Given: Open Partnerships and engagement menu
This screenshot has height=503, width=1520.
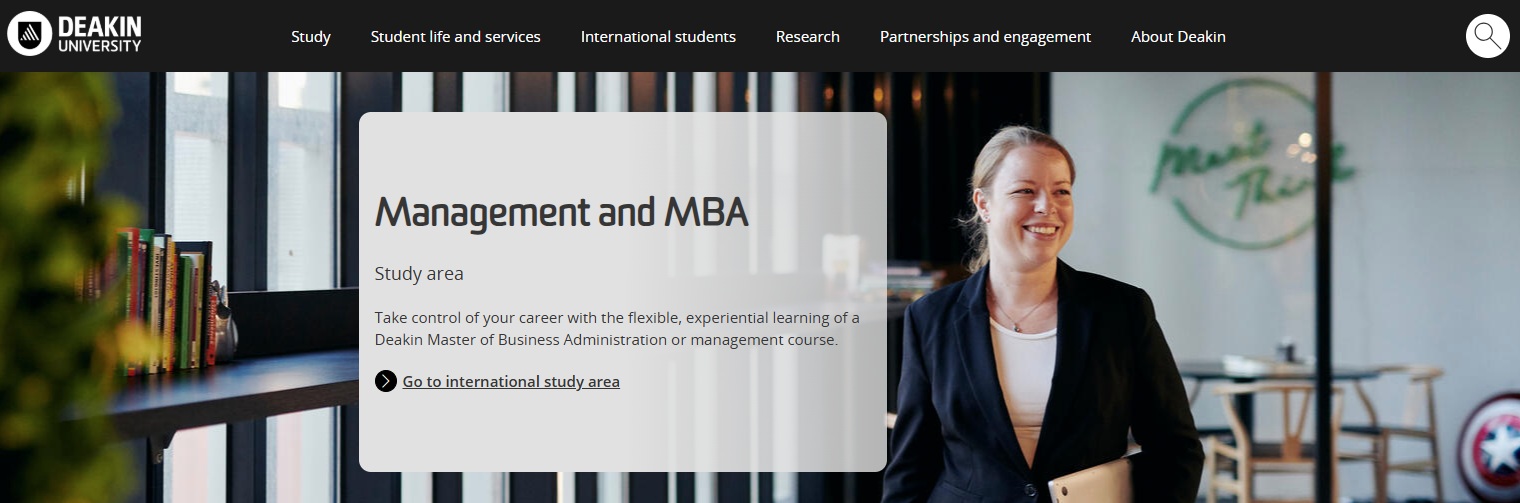Looking at the screenshot, I should tap(985, 36).
